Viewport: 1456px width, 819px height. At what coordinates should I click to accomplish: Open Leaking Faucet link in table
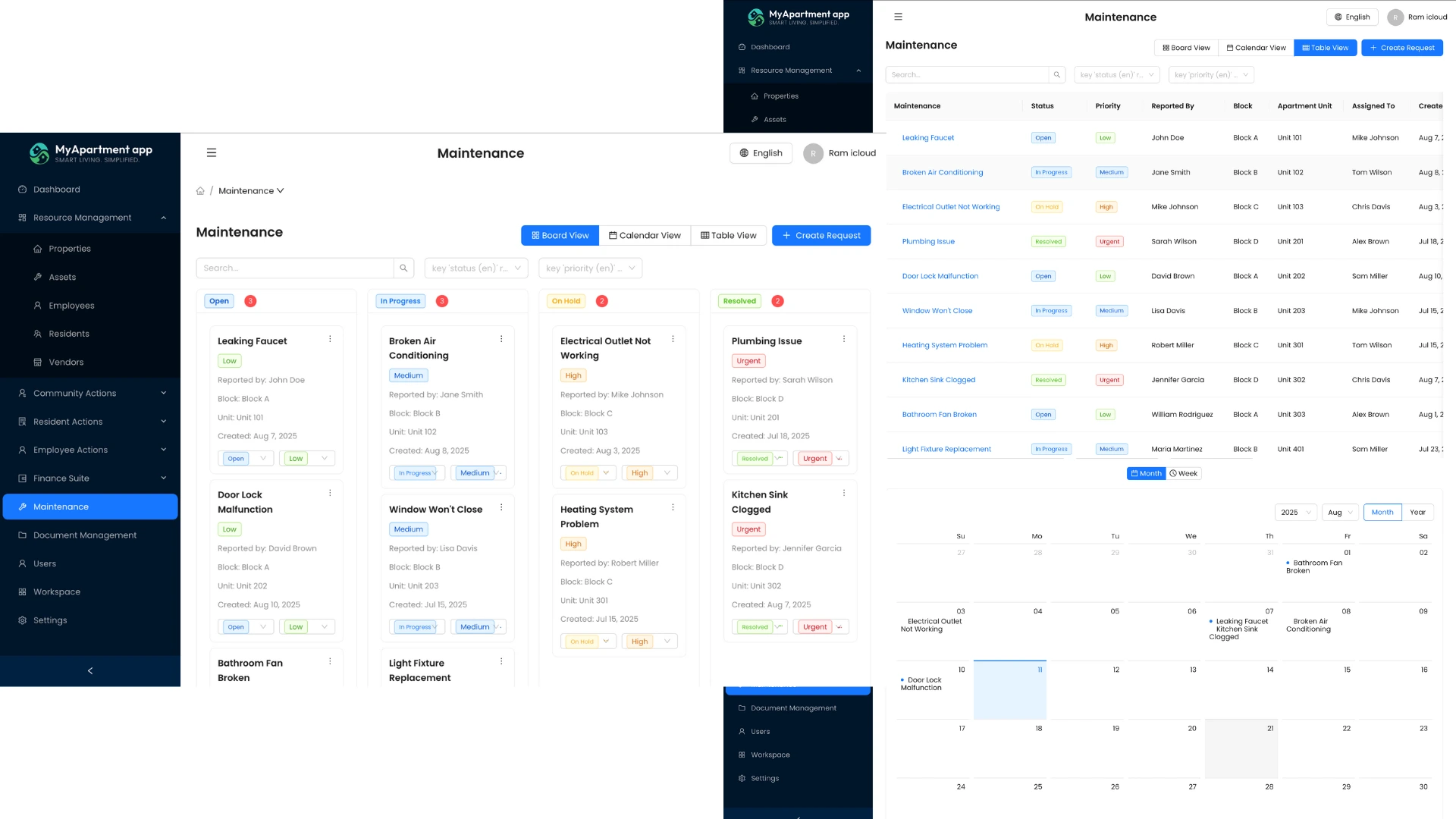(928, 138)
